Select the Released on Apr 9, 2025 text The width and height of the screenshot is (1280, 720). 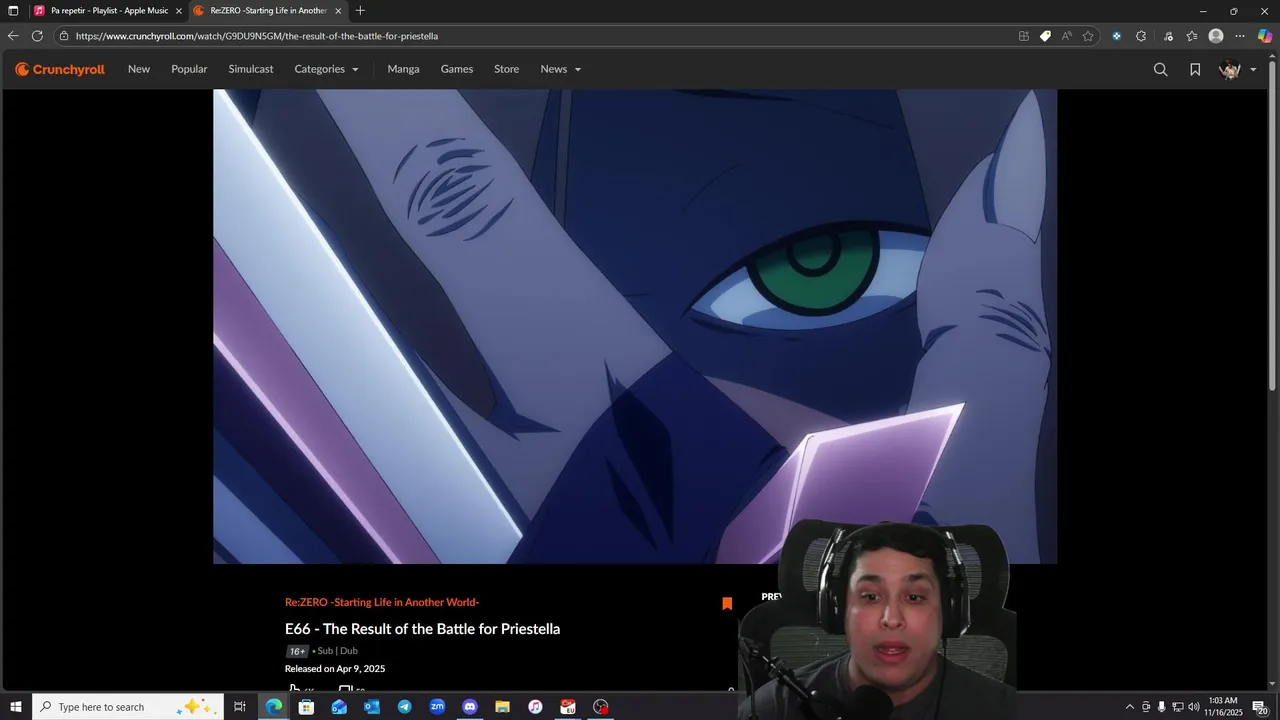pos(335,669)
